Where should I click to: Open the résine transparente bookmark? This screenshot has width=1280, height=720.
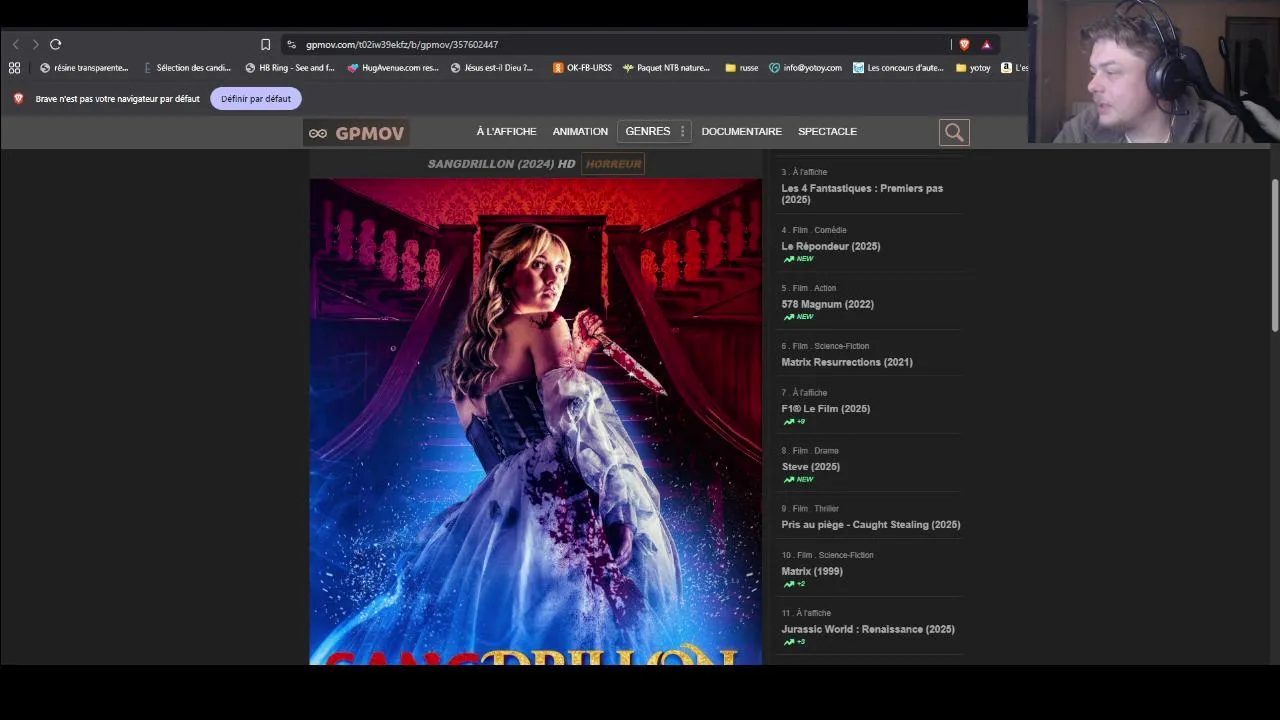coord(84,68)
